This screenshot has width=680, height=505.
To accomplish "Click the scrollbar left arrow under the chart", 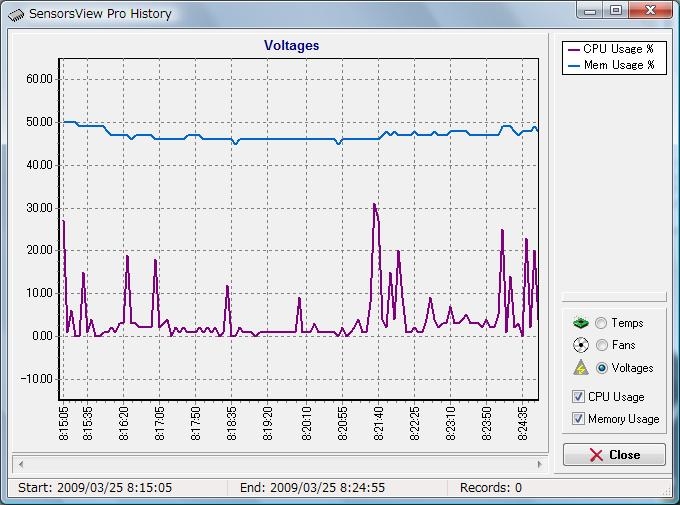I will (20, 464).
